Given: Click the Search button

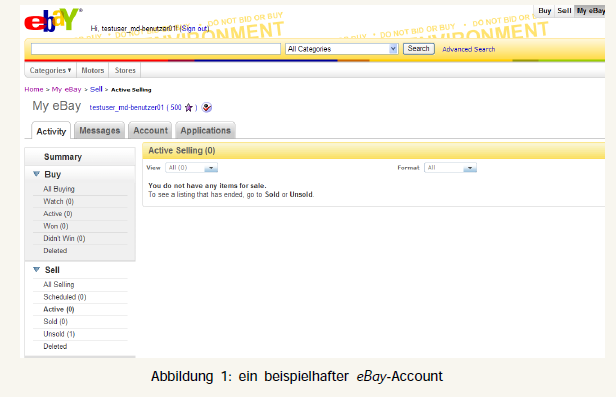Looking at the screenshot, I should click(x=418, y=49).
